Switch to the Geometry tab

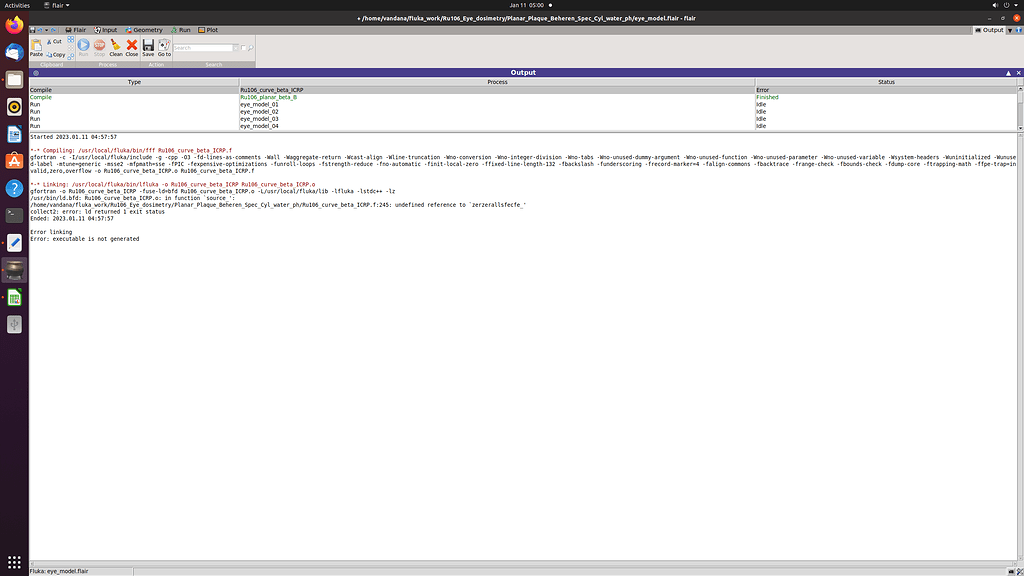click(144, 30)
